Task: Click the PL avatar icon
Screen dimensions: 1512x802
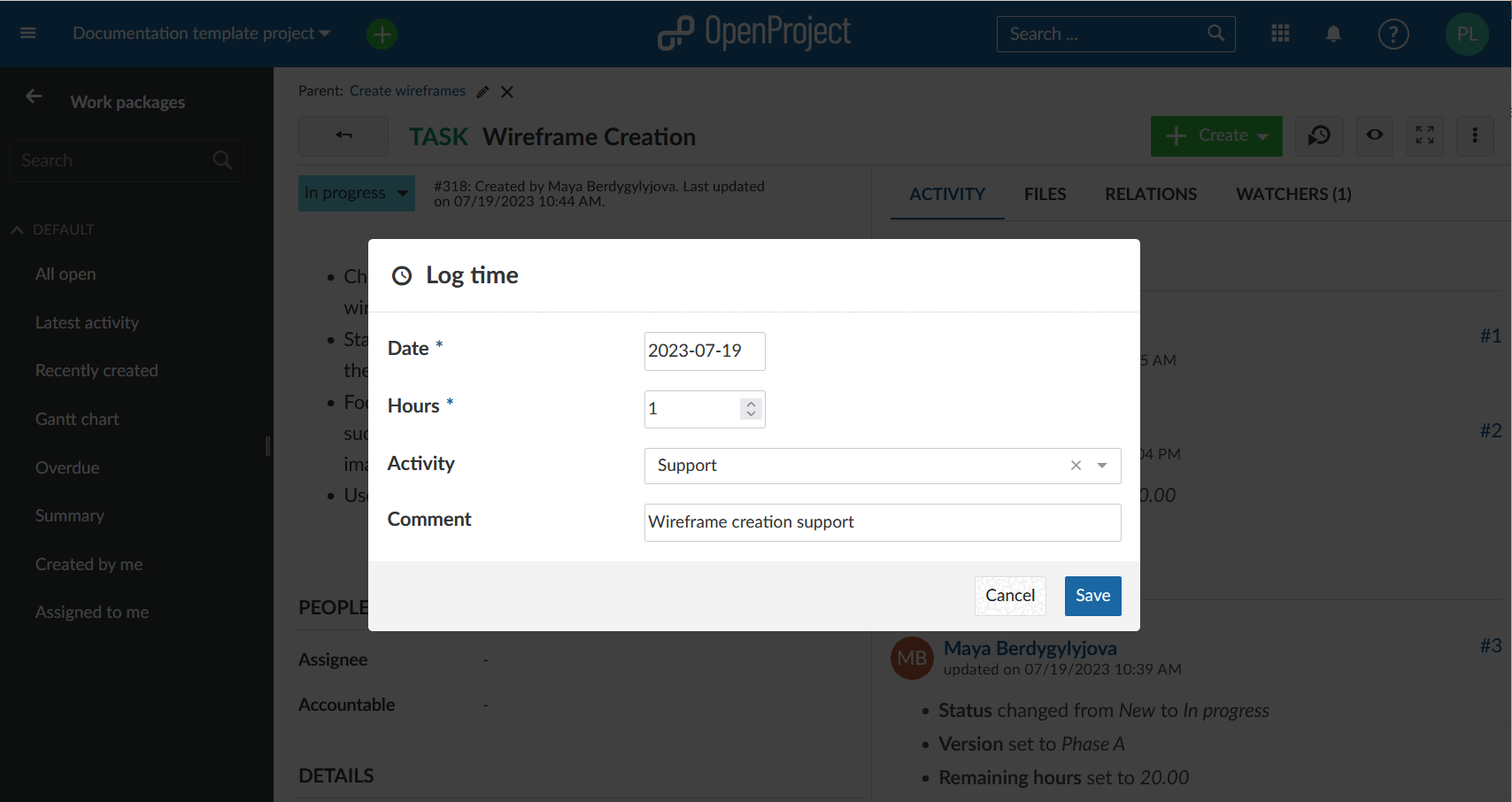Action: pos(1467,33)
